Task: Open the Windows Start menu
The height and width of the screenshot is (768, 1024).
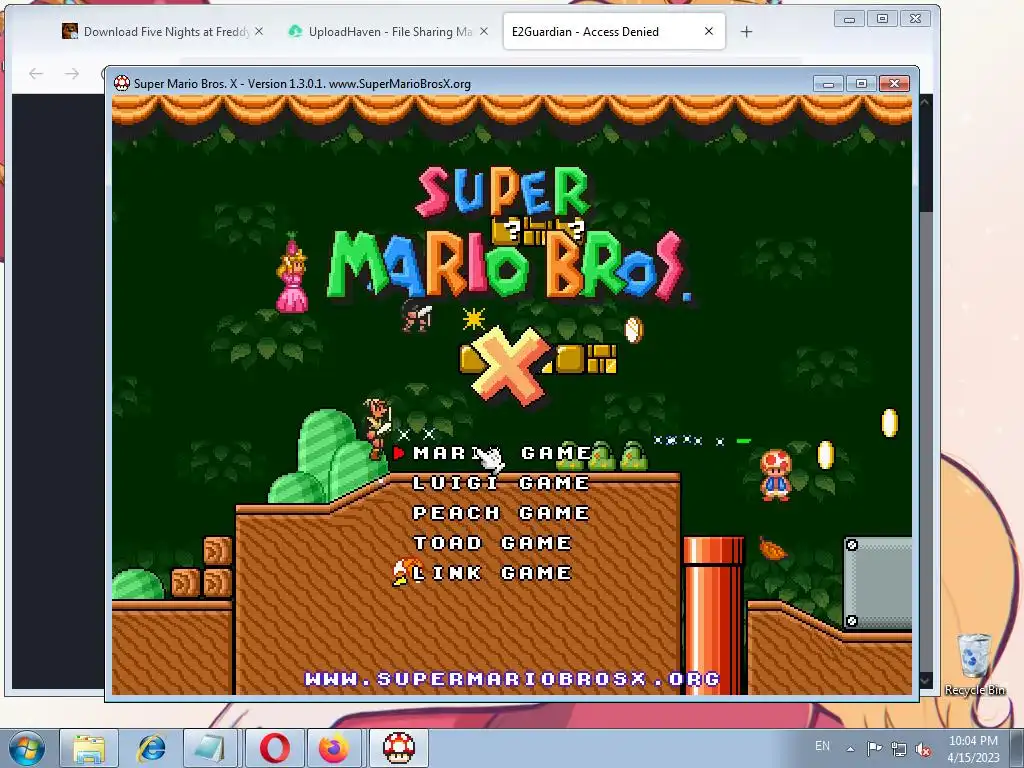Action: [x=26, y=748]
